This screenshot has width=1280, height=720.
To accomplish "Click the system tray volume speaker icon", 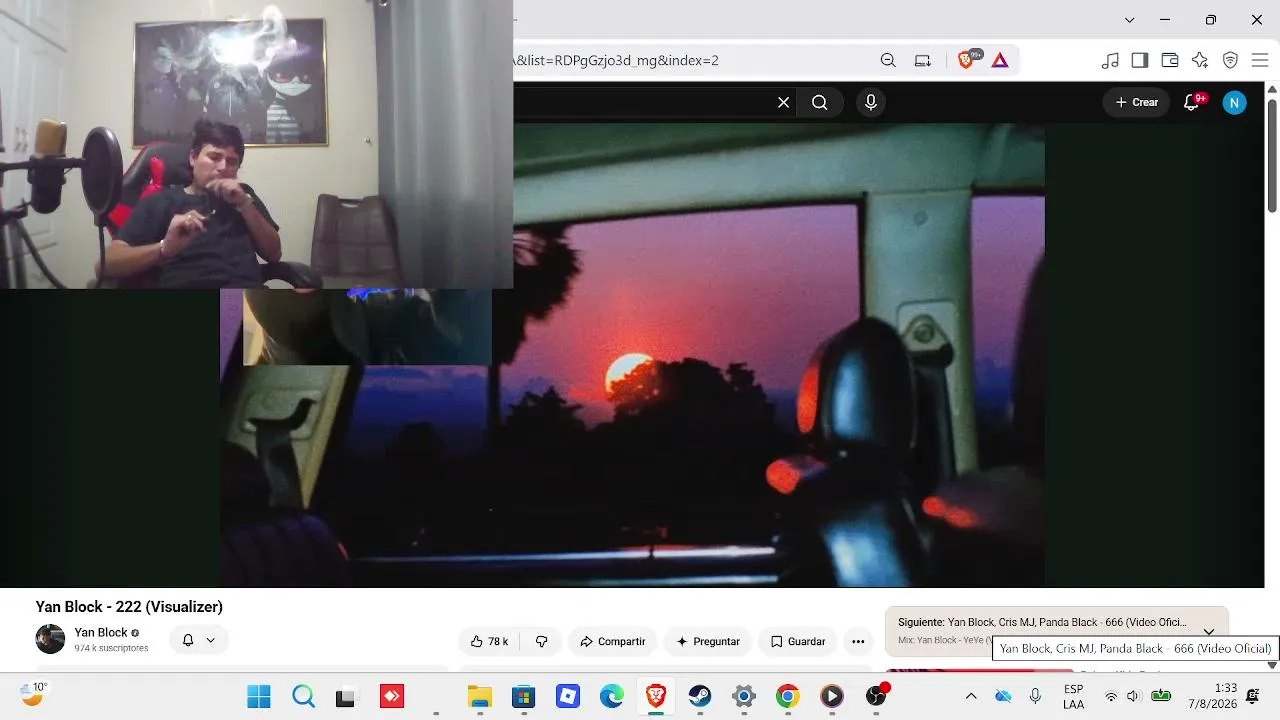I will pos(1133,696).
